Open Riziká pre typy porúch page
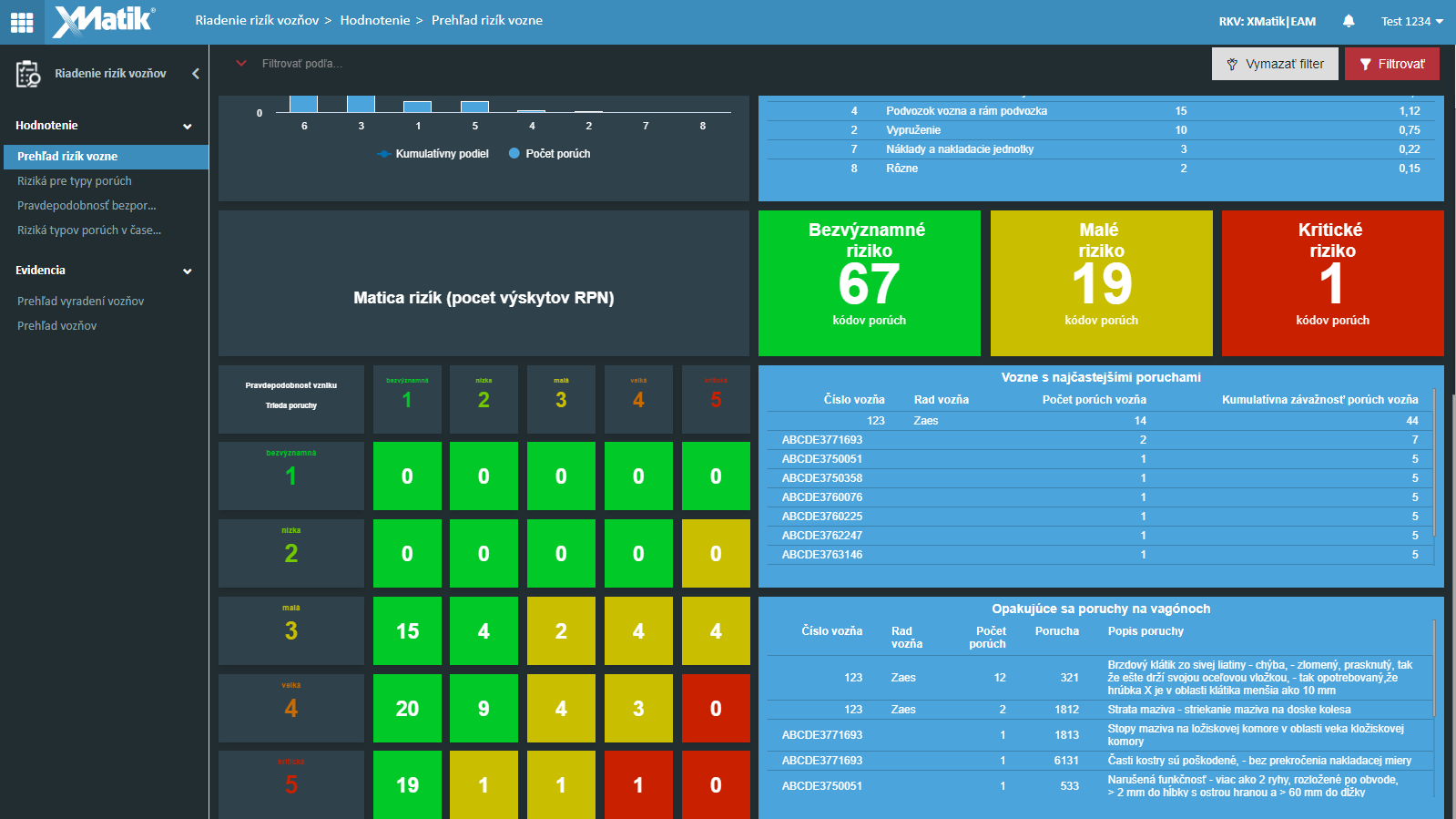The width and height of the screenshot is (1456, 819). pyautogui.click(x=75, y=181)
